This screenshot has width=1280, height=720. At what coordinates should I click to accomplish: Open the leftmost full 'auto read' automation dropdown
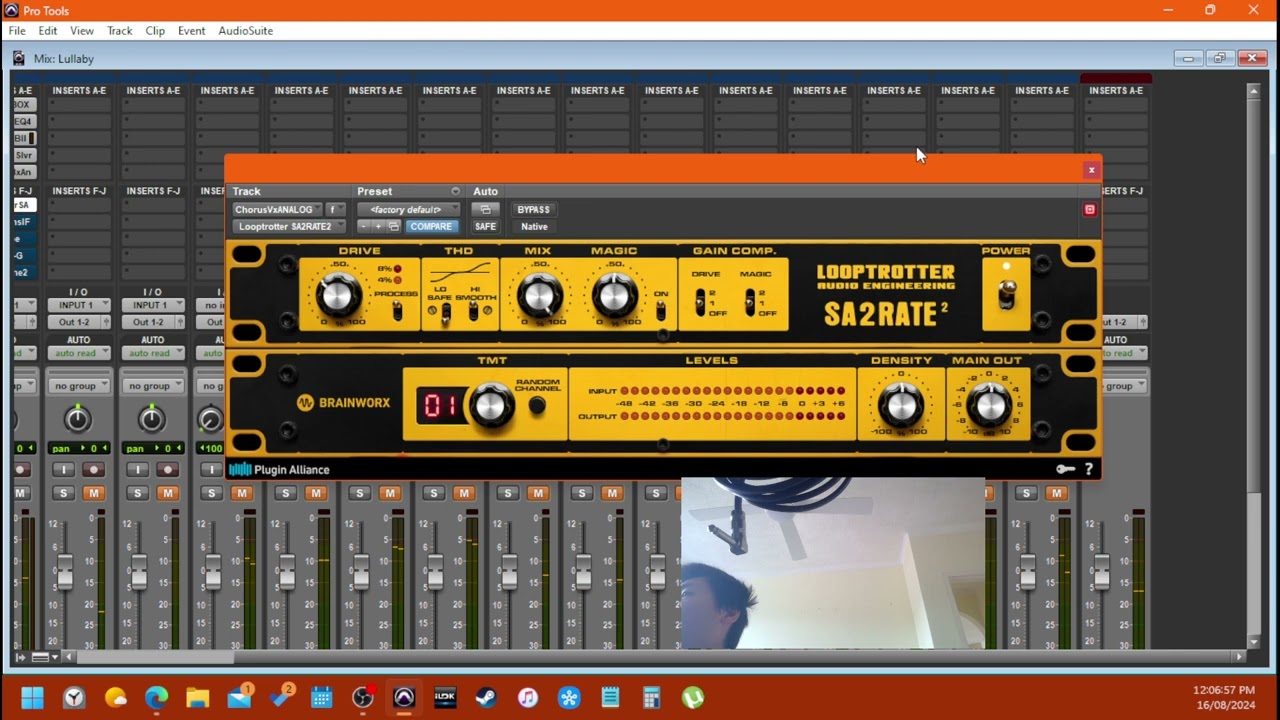[x=78, y=353]
